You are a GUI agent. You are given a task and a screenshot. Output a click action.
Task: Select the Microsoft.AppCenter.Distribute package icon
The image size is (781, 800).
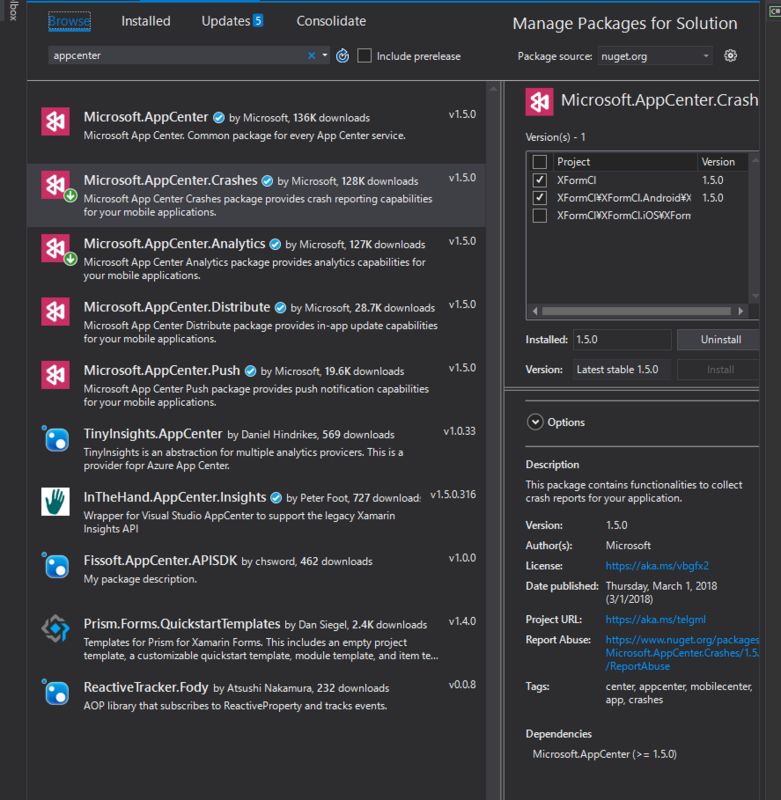click(55, 311)
